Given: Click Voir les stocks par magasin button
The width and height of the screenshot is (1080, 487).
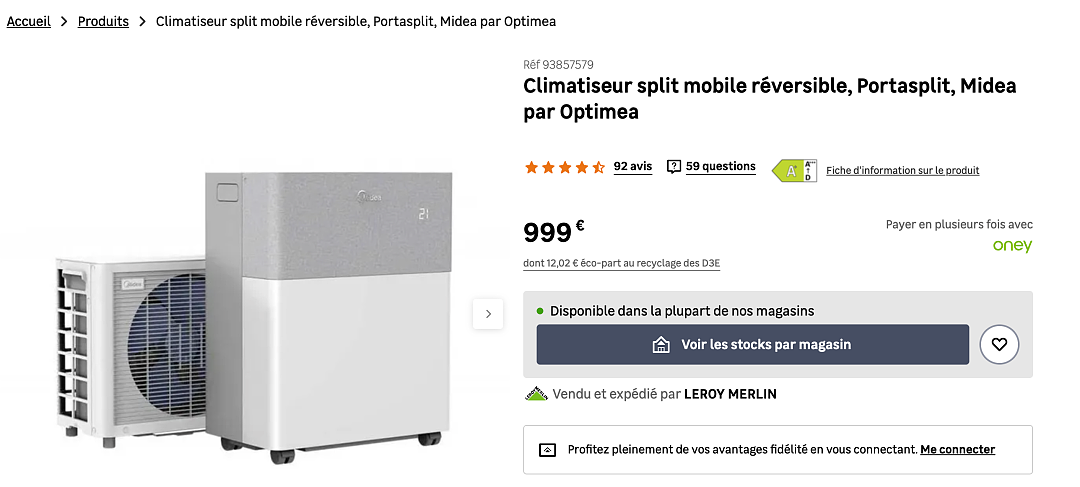Looking at the screenshot, I should tap(753, 344).
